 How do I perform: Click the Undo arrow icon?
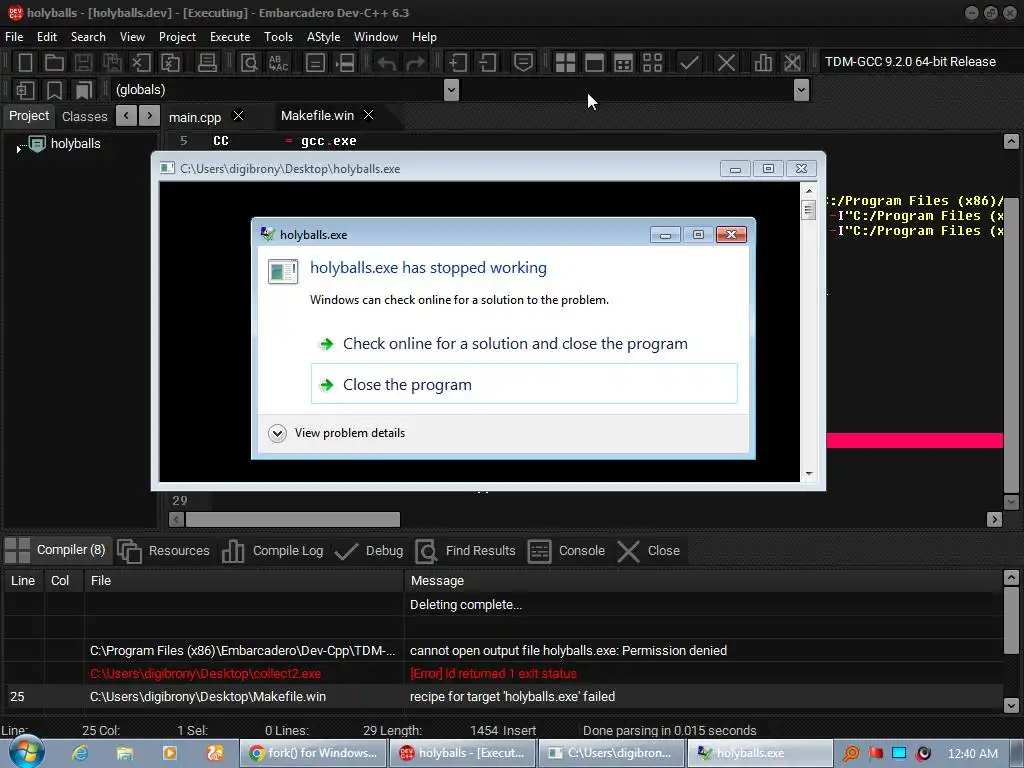point(387,63)
